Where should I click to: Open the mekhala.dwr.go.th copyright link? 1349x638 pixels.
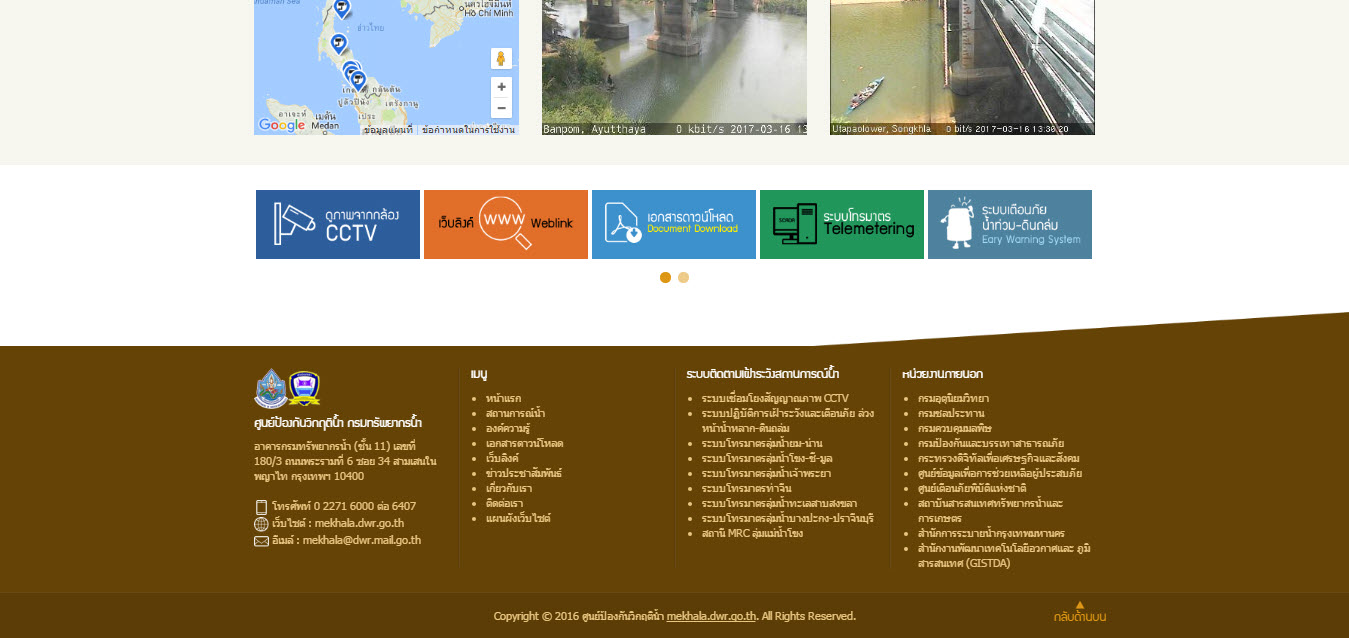click(711, 616)
